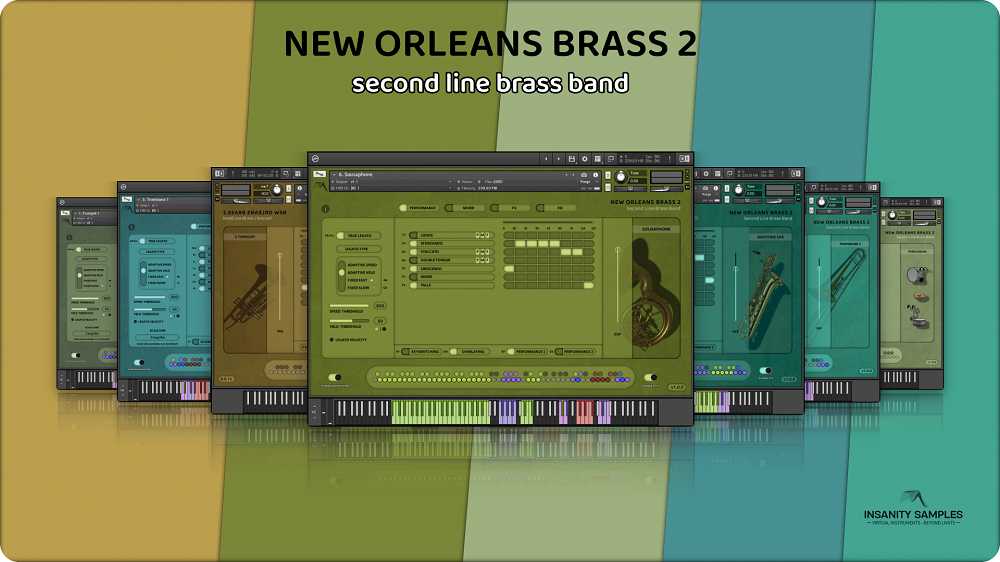This screenshot has width=1000, height=562.
Task: Click the Insanity Samples logo under wrench icon
Action: [320, 186]
